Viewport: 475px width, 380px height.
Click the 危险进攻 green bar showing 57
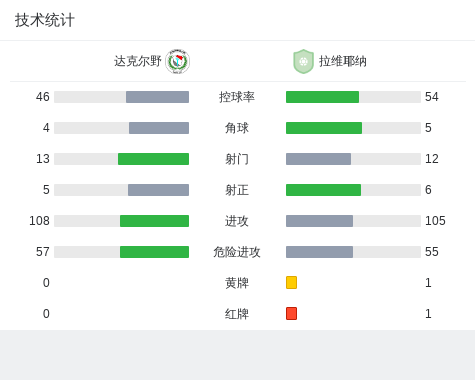[x=154, y=252]
